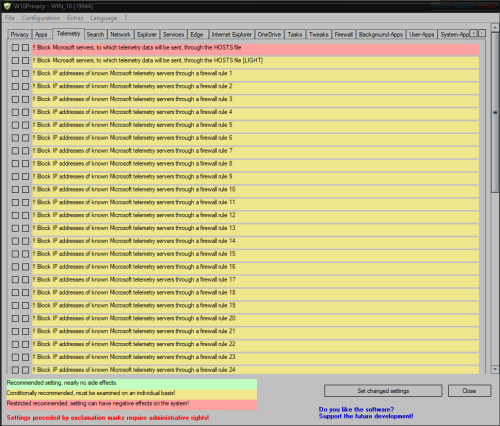Check second box for firewall rule 10
The width and height of the screenshot is (500, 426).
point(26,189)
